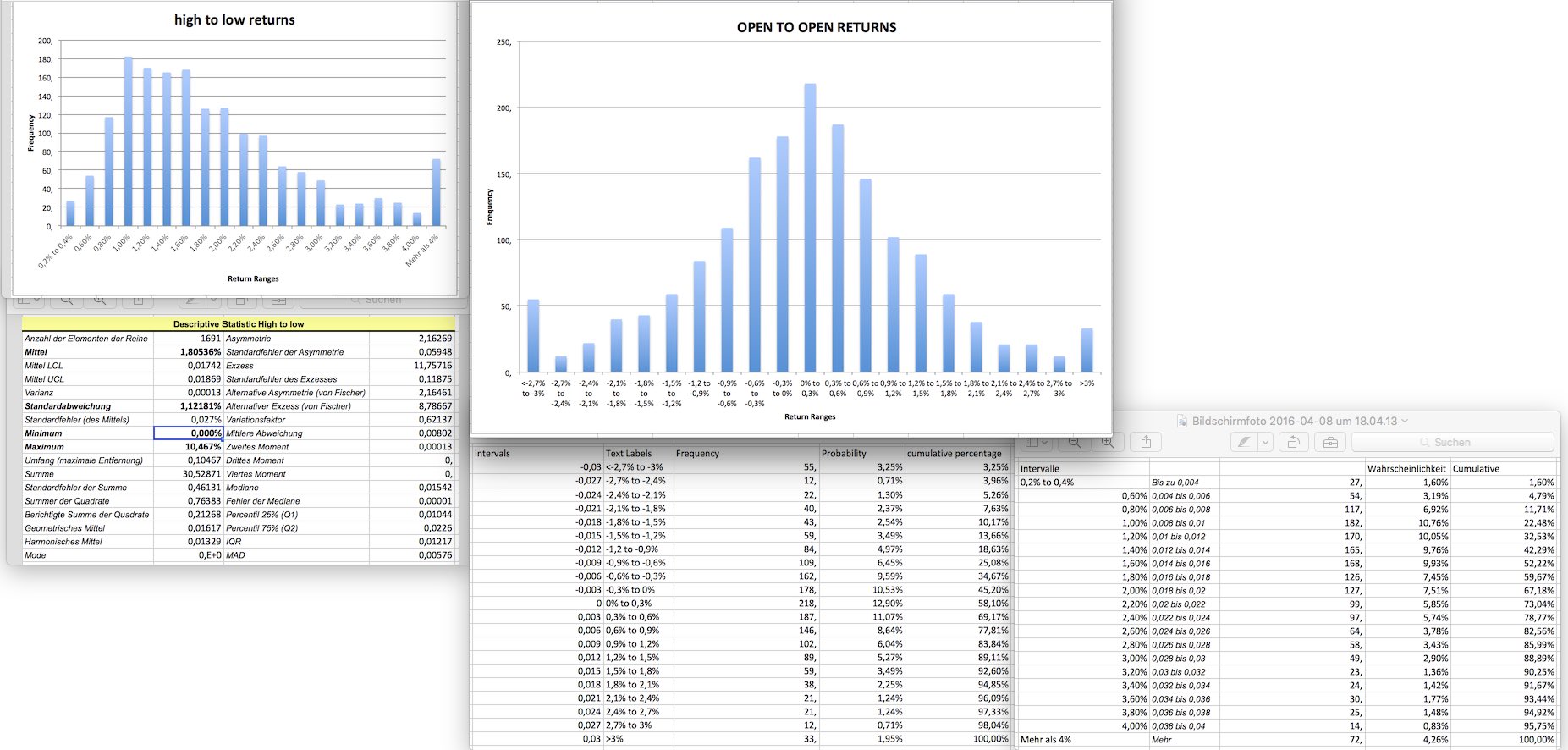Click the 'intervals' column header

(492, 454)
